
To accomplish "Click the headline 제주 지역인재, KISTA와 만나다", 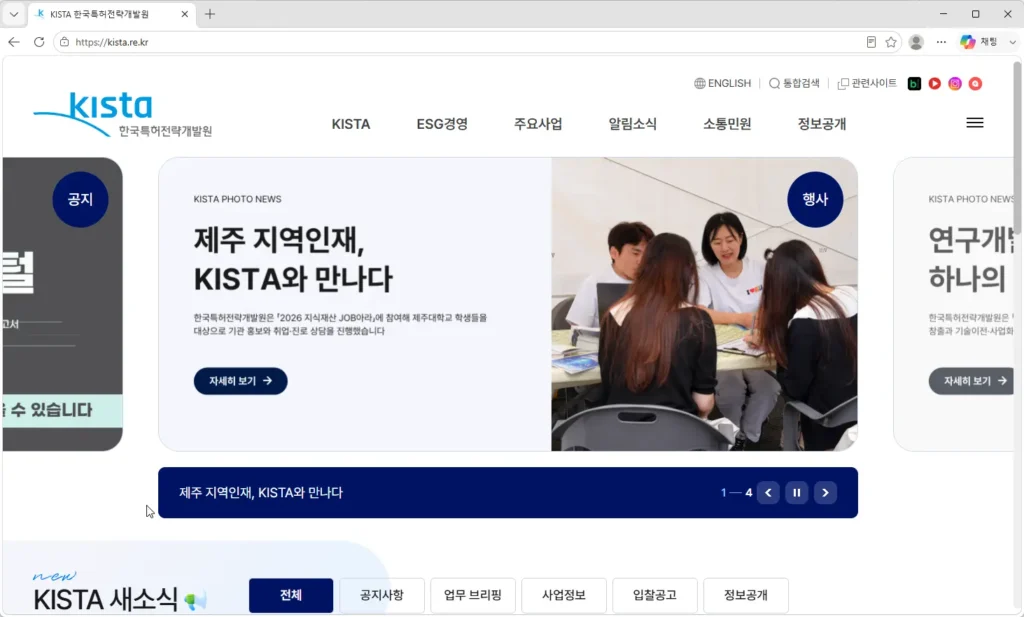I will coord(293,259).
